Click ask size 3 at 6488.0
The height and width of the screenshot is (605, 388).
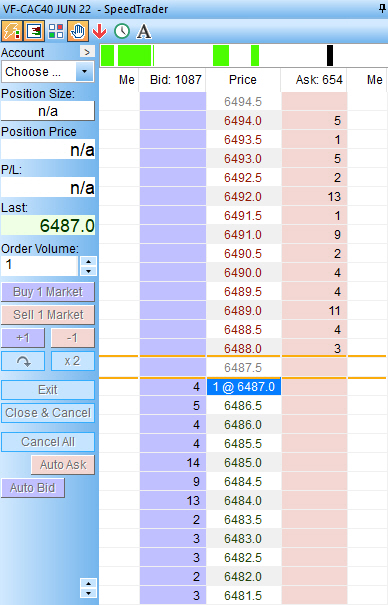(x=314, y=348)
